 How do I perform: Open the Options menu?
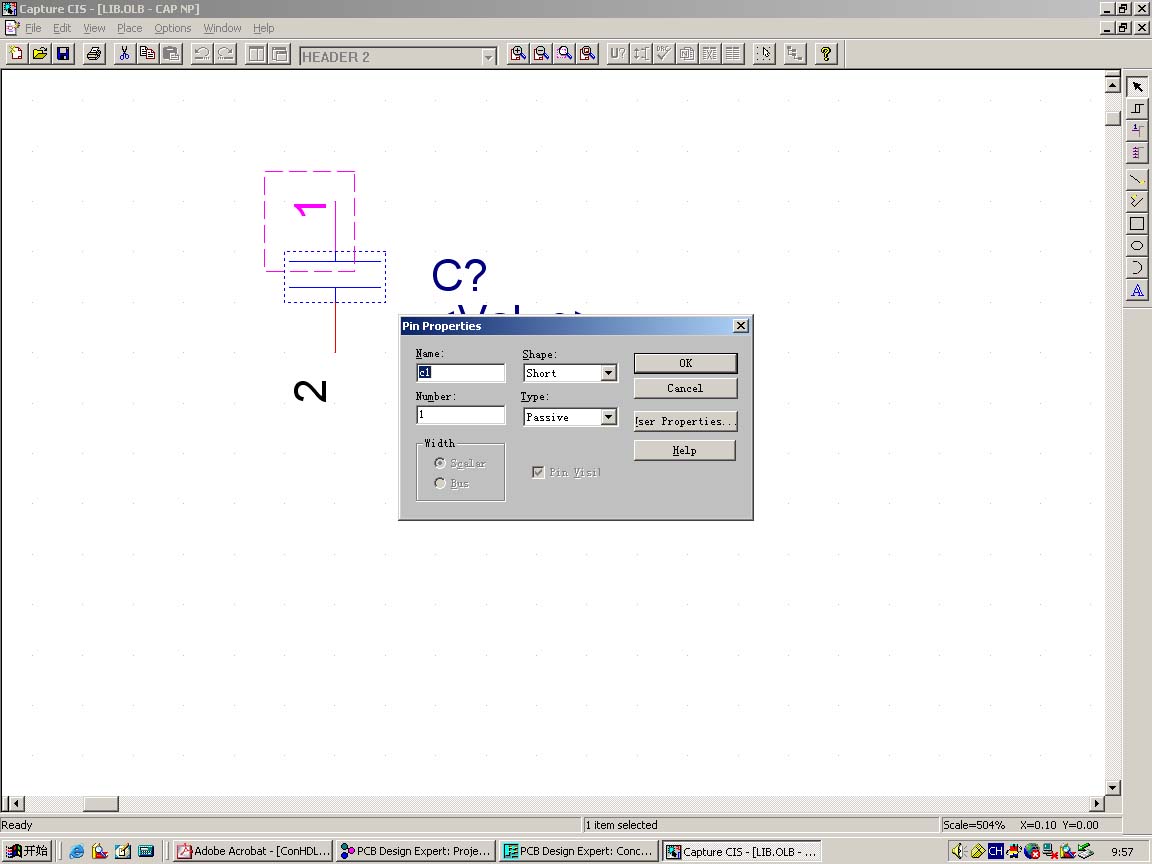[x=173, y=28]
